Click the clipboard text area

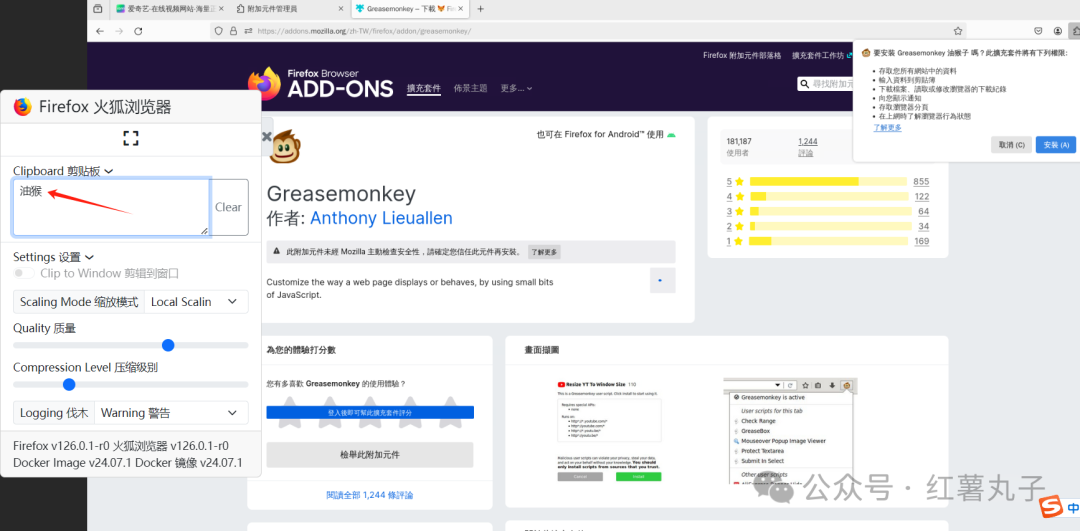(111, 207)
